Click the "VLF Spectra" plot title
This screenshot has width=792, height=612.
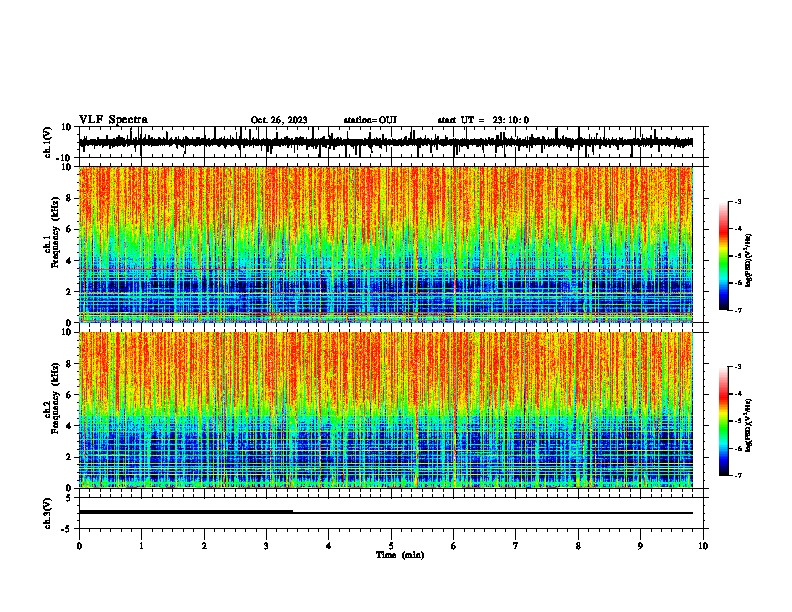point(113,120)
